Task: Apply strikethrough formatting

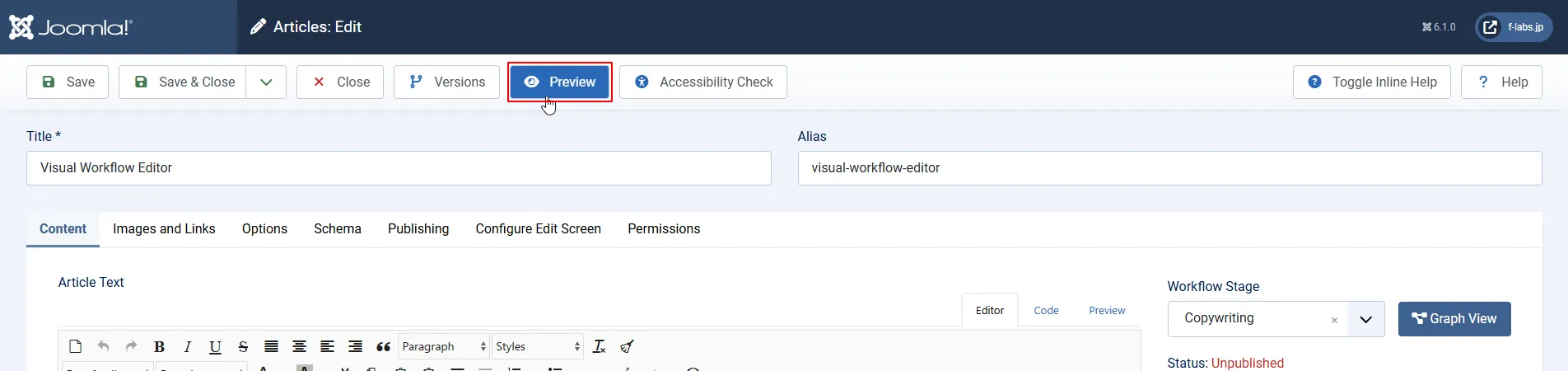Action: pyautogui.click(x=243, y=347)
